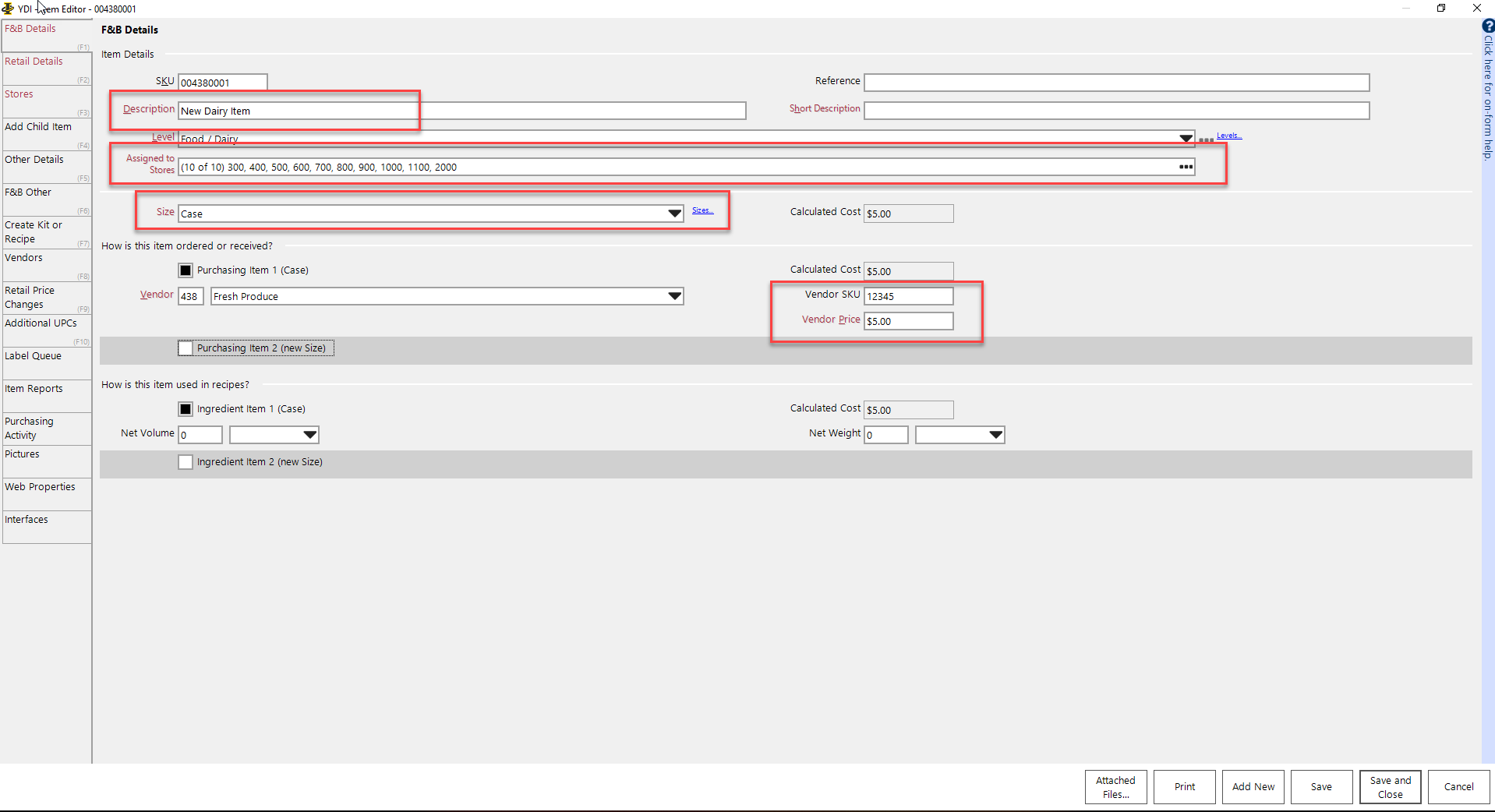Enable Purchasing Item 2 (new Size) checkbox
This screenshot has width=1495, height=812.
click(186, 348)
